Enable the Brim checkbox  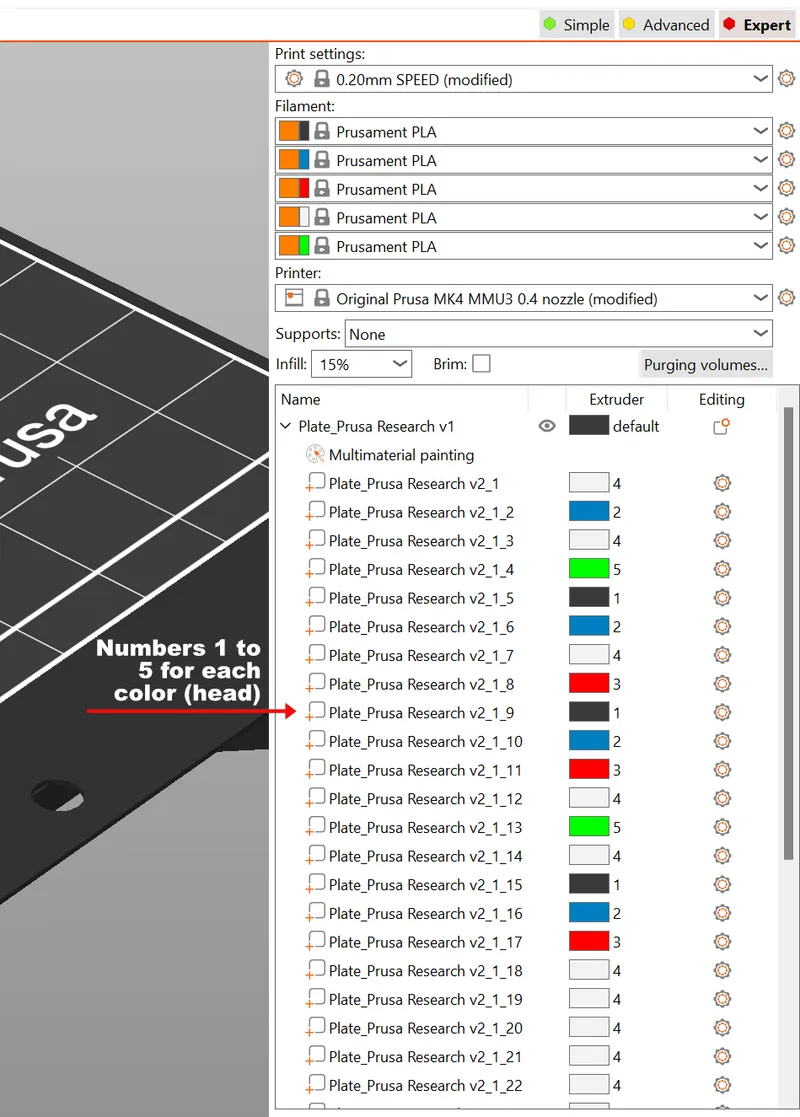(x=481, y=364)
